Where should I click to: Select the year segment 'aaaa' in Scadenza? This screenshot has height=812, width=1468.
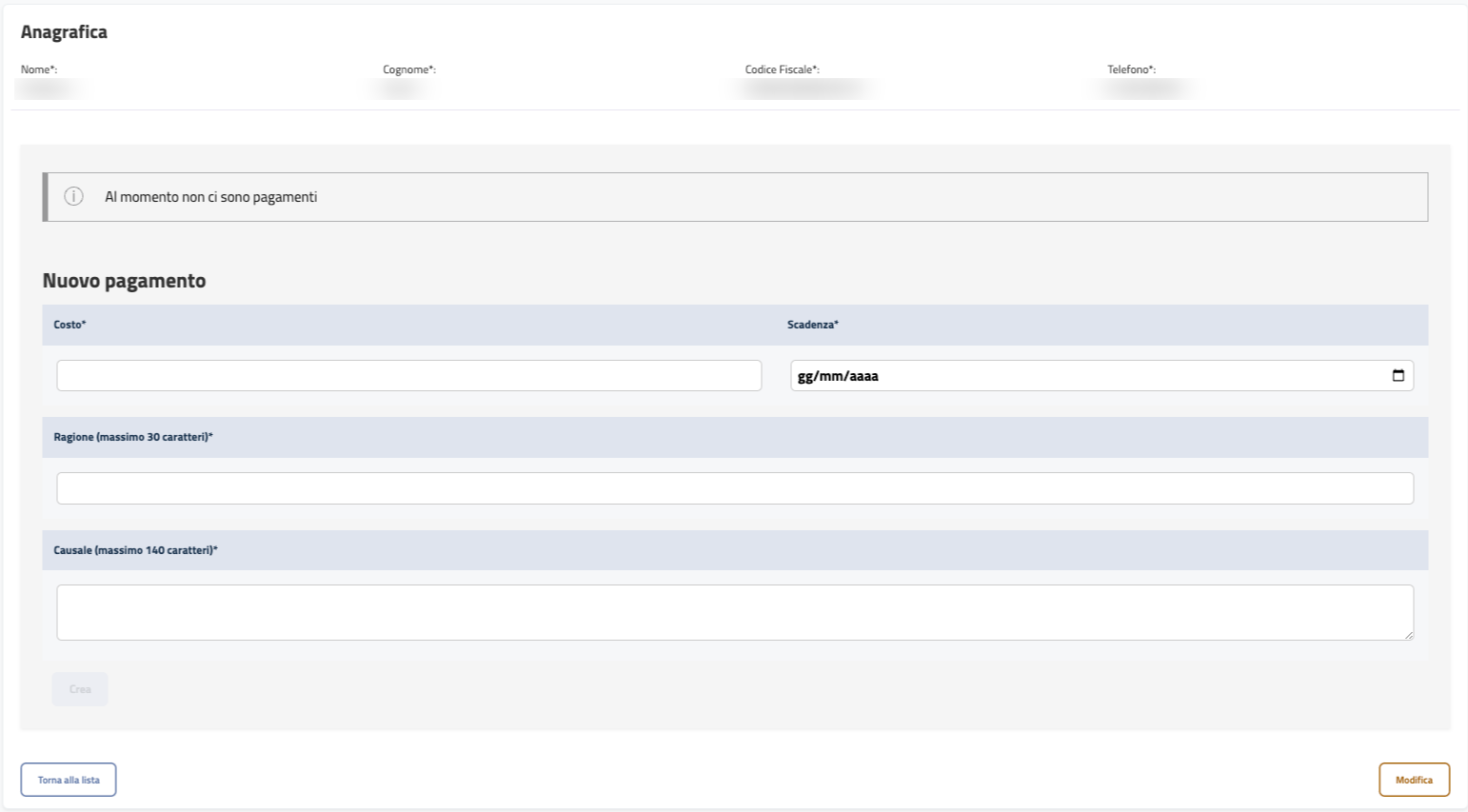(863, 376)
